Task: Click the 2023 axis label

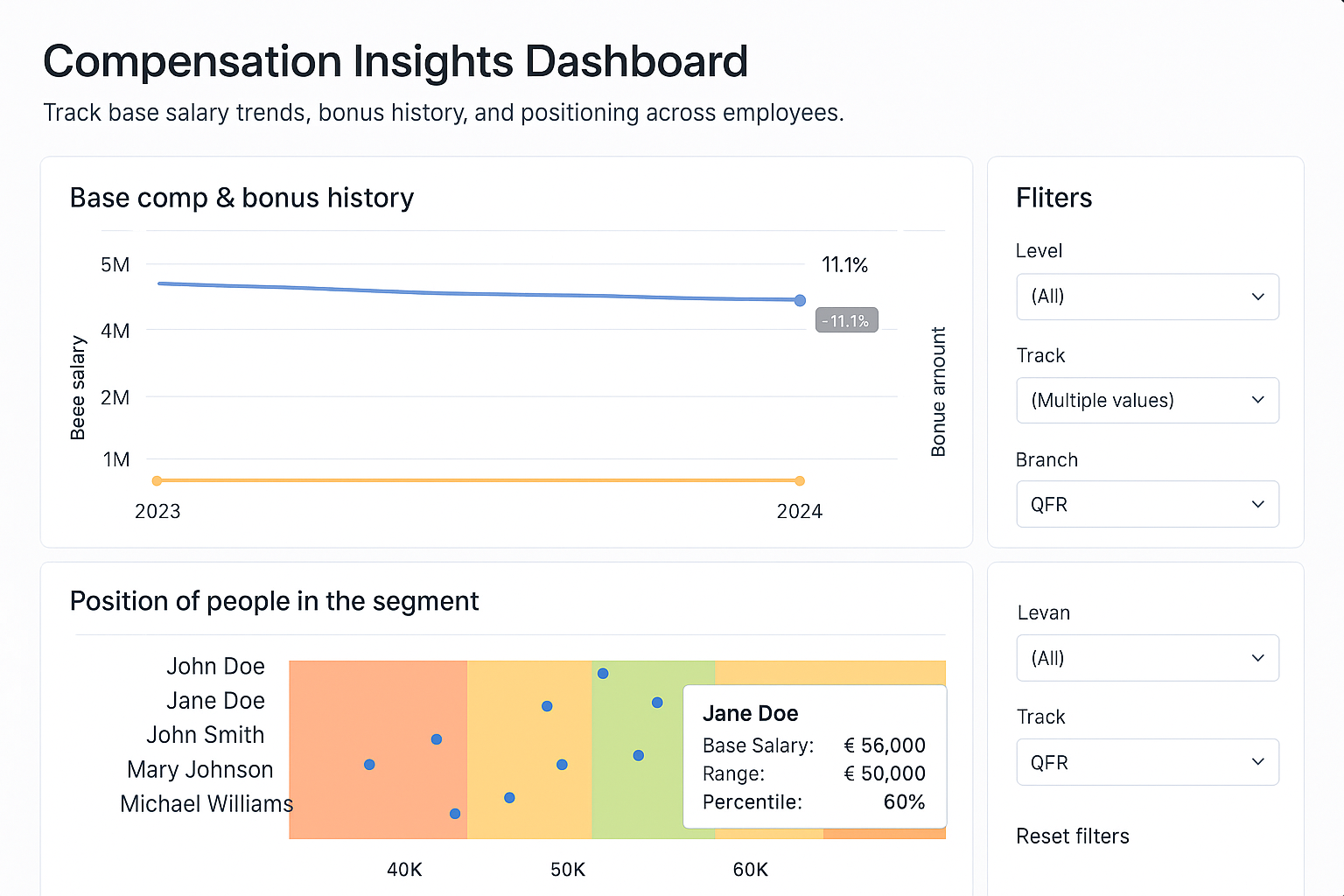Action: [157, 511]
